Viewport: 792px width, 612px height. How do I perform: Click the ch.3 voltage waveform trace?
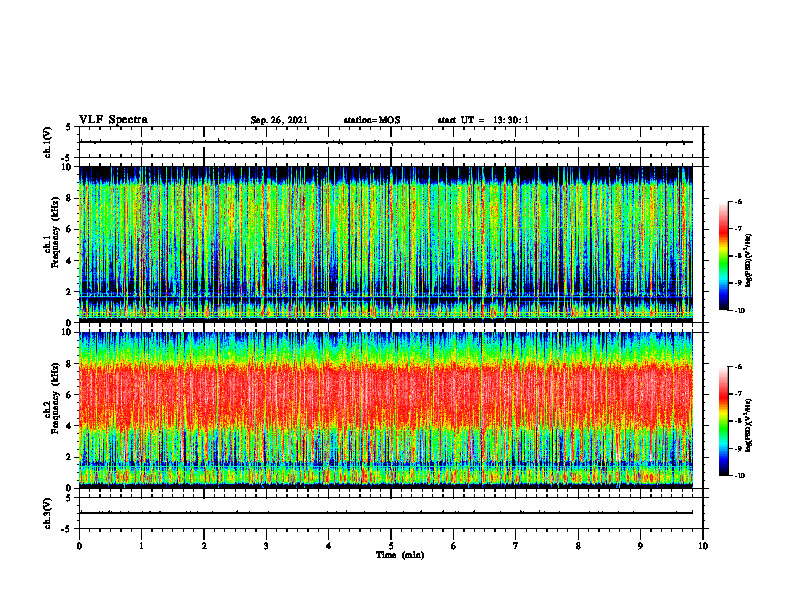(x=386, y=513)
